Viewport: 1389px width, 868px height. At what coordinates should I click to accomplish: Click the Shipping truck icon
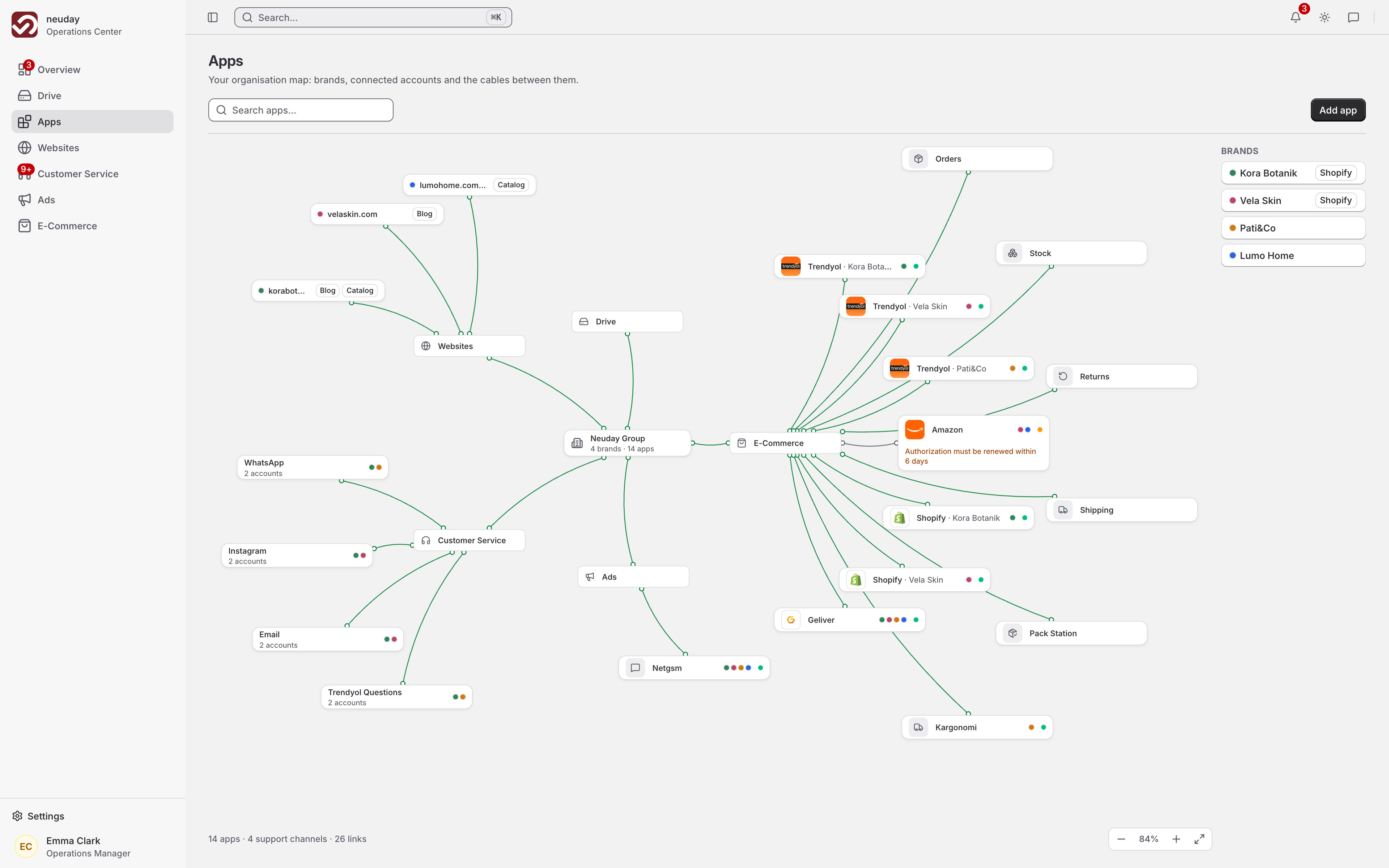[x=1063, y=510]
